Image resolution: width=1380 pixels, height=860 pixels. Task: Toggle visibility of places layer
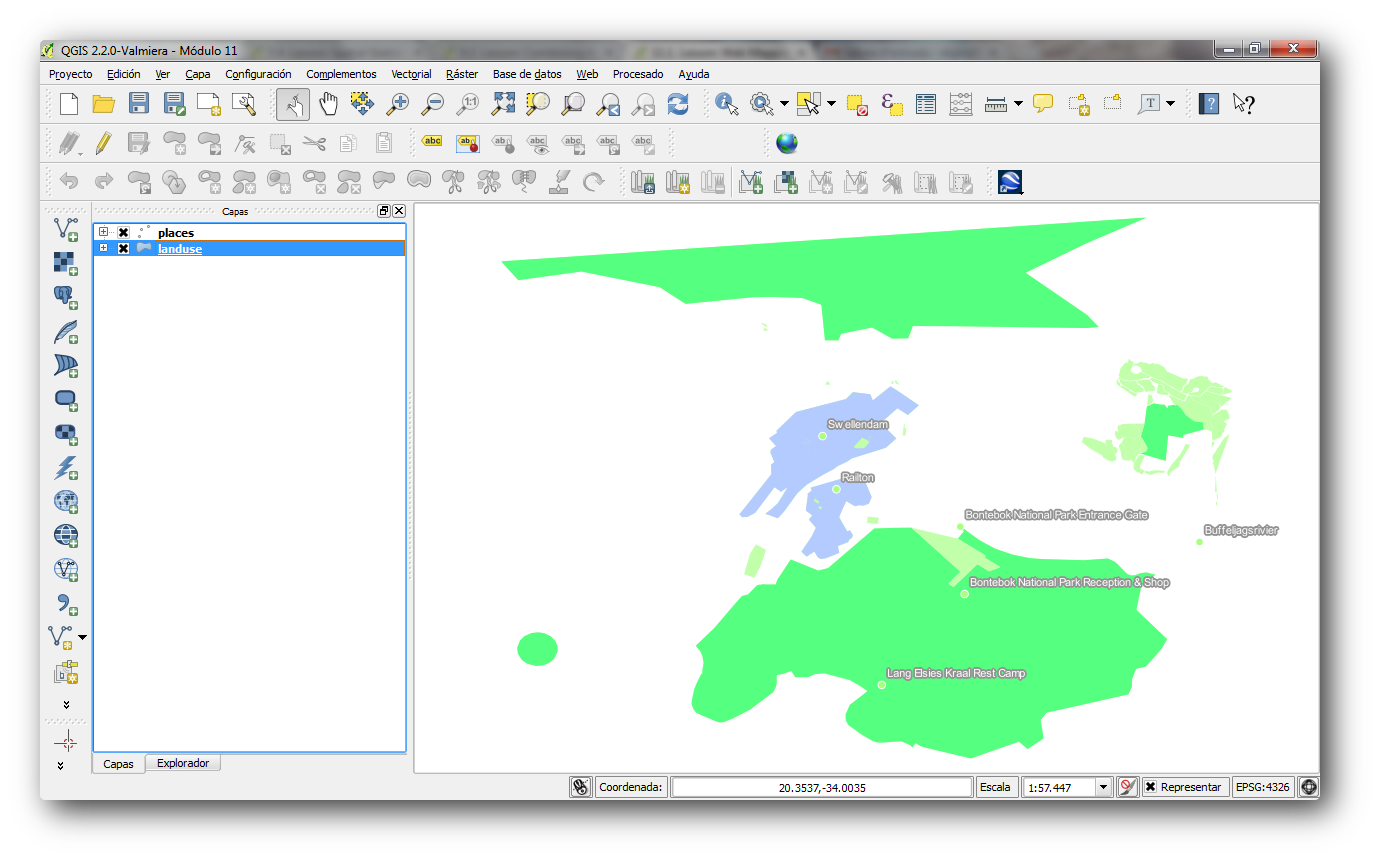pos(124,233)
